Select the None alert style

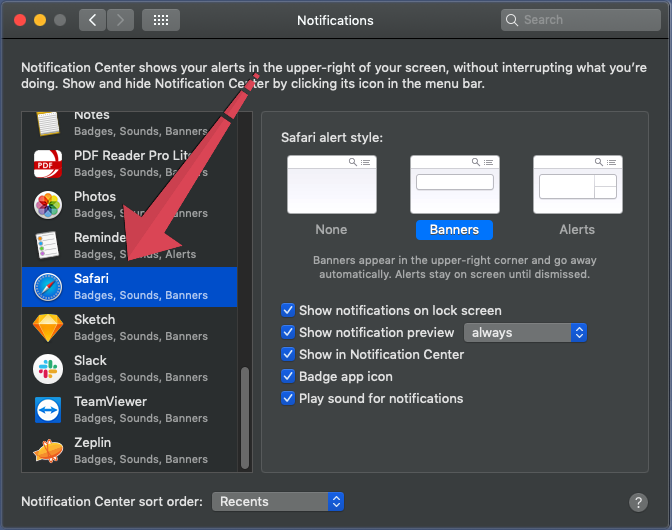(331, 185)
